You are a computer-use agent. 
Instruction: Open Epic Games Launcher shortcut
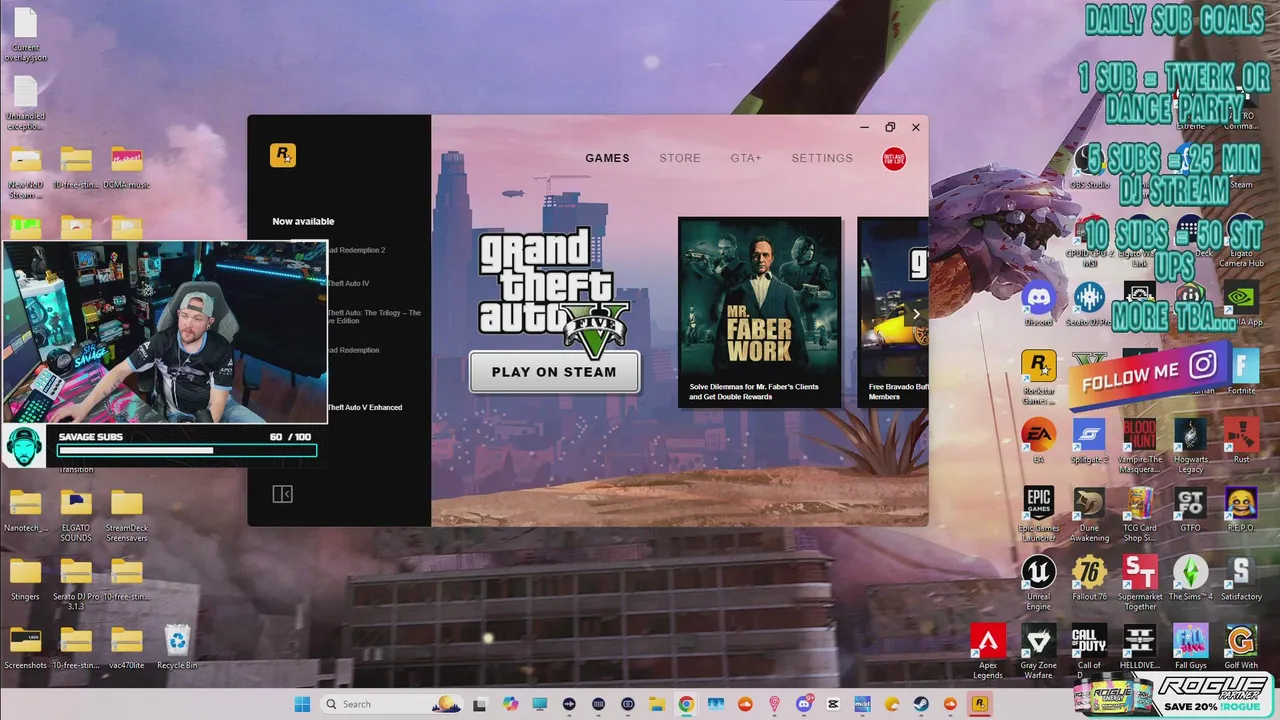coord(1038,515)
